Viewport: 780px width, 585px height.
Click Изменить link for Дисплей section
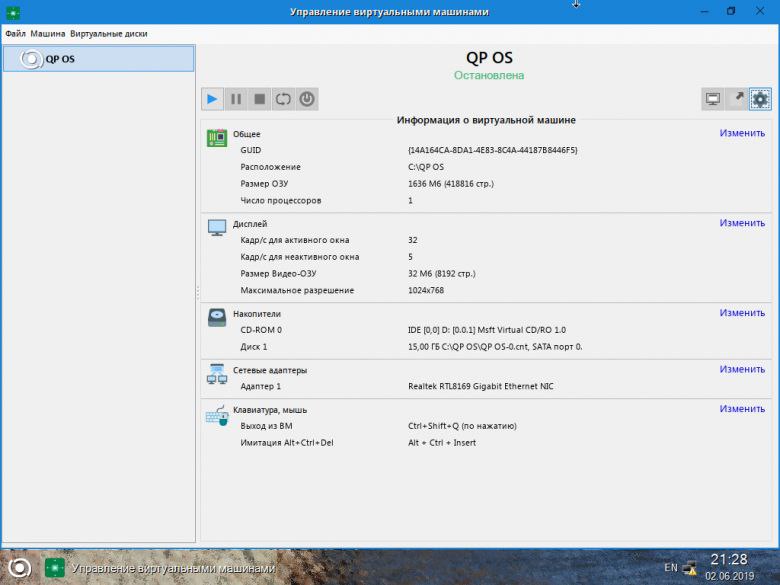pos(742,223)
